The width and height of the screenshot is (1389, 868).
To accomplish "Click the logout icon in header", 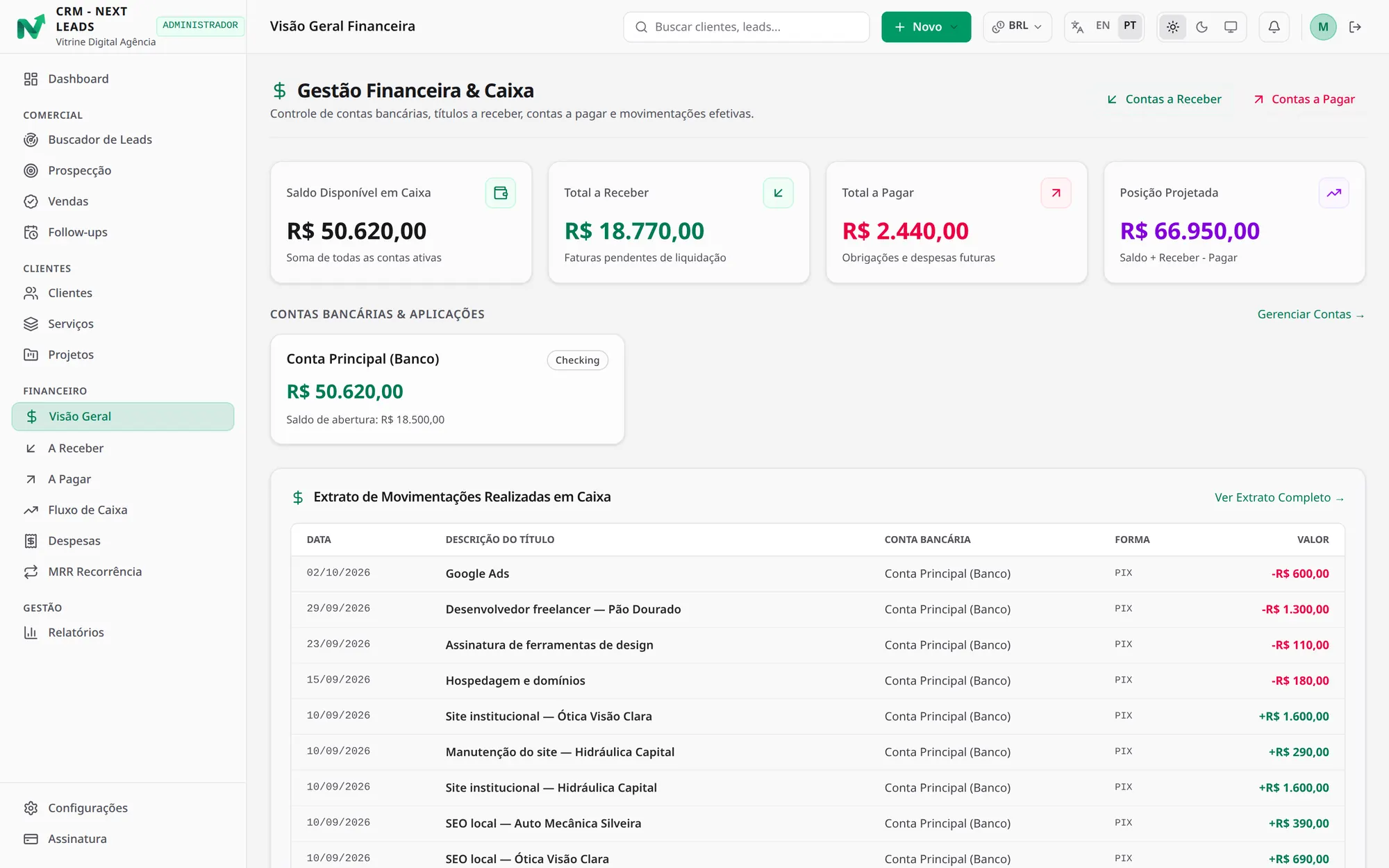I will (x=1355, y=27).
